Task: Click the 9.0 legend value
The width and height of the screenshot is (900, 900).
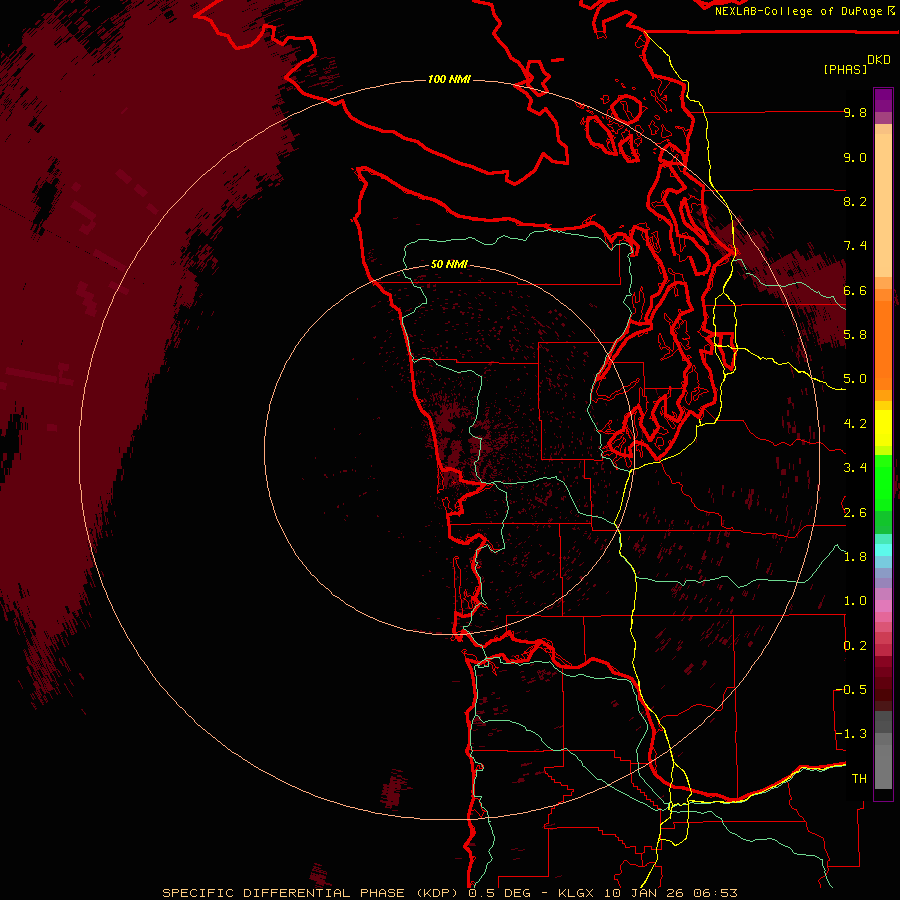Action: pos(855,157)
